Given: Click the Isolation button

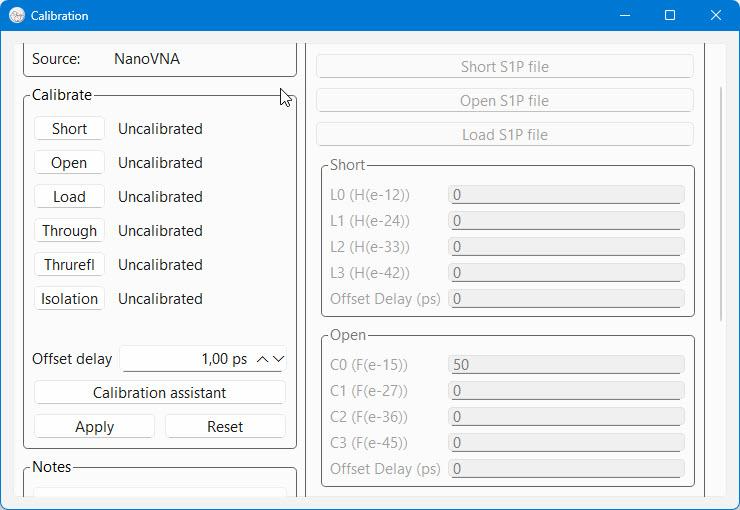Looking at the screenshot, I should point(69,298).
